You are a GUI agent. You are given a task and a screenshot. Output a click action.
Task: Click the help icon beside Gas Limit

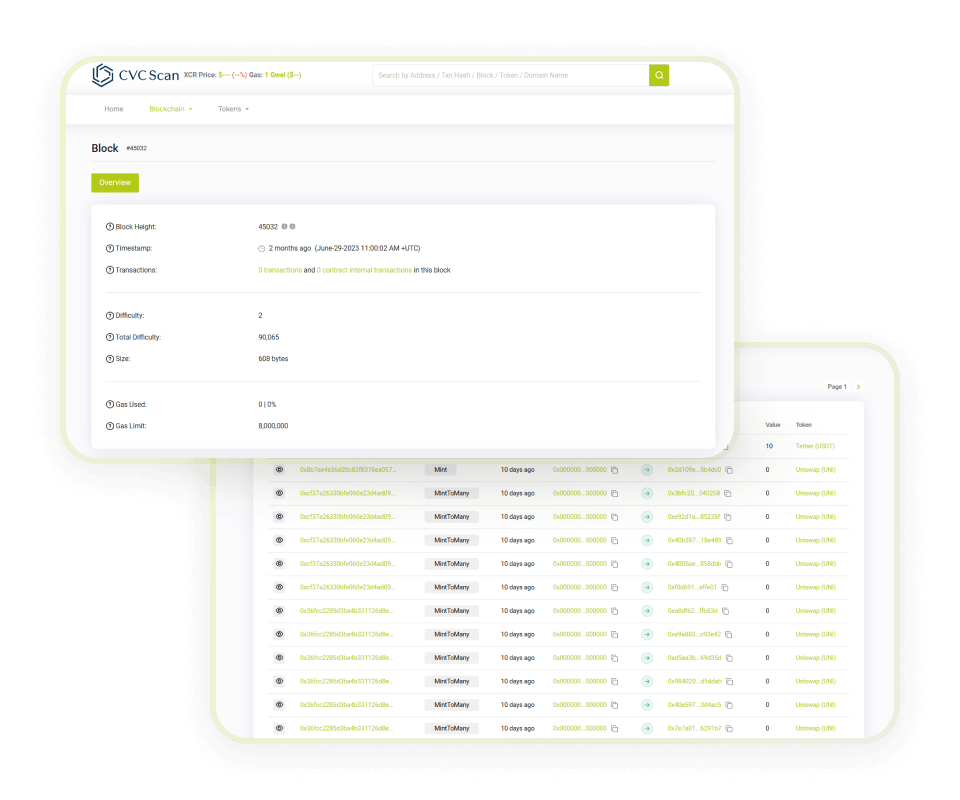pos(109,426)
